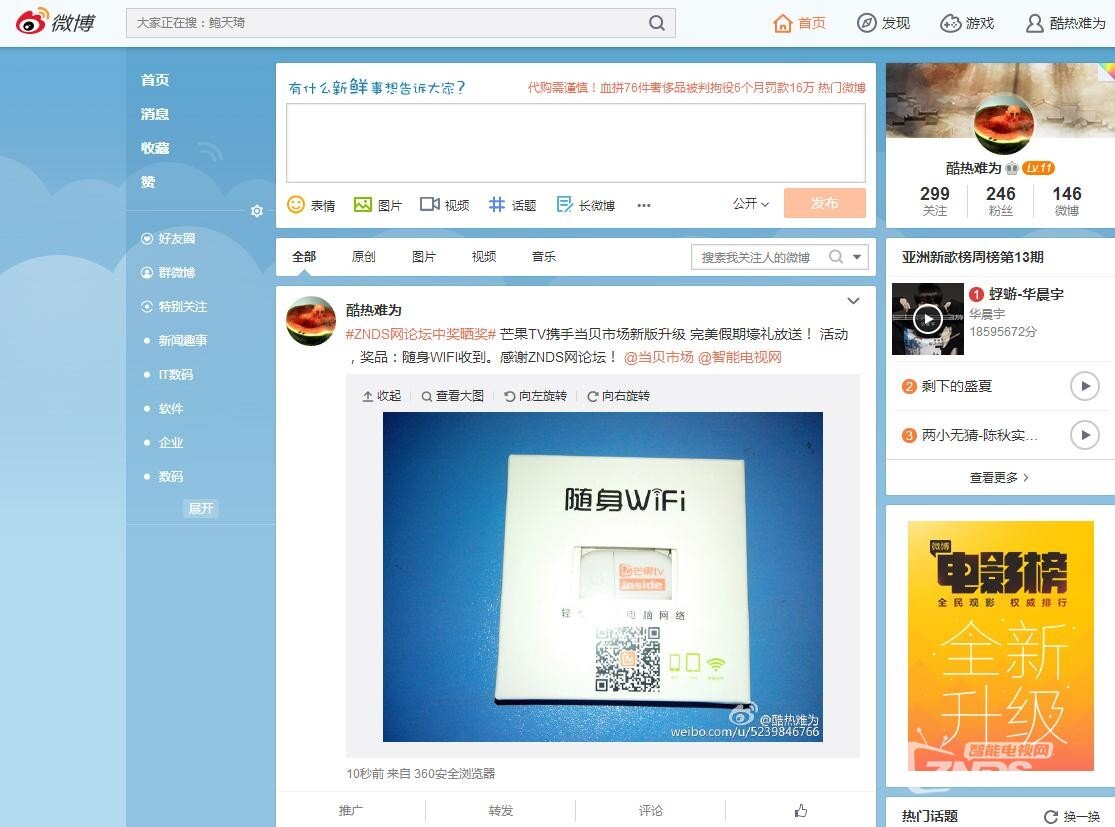The width and height of the screenshot is (1115, 827).
Task: Select 视频 feed tab
Action: pos(484,257)
